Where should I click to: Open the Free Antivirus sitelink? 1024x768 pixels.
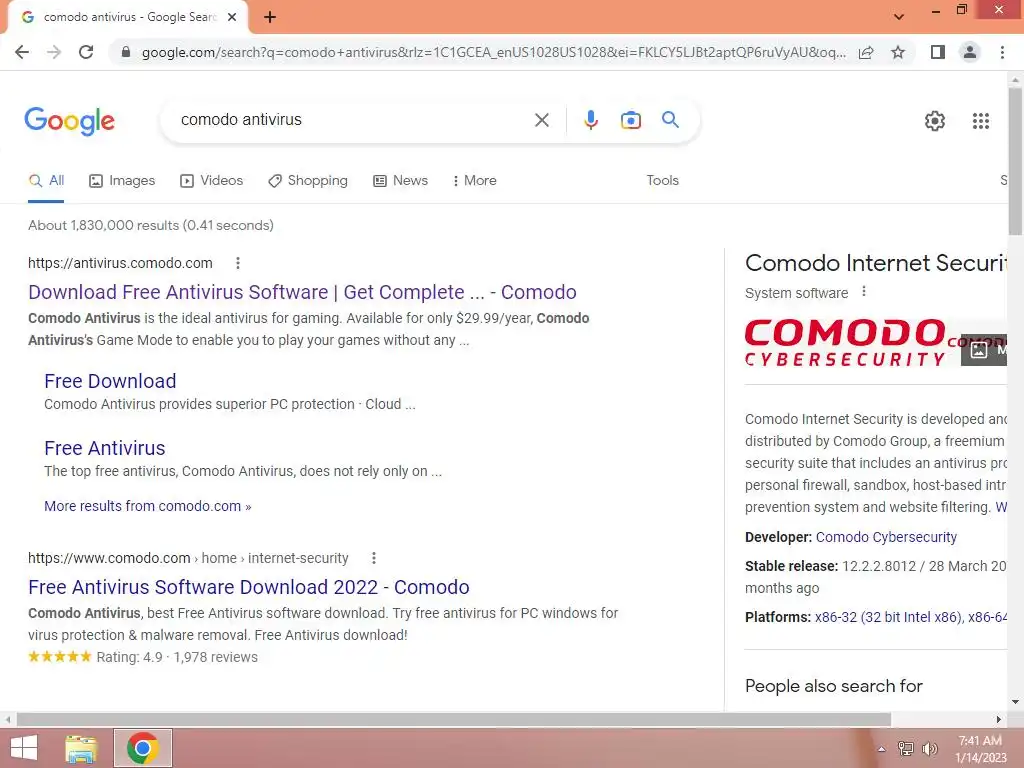(x=104, y=449)
